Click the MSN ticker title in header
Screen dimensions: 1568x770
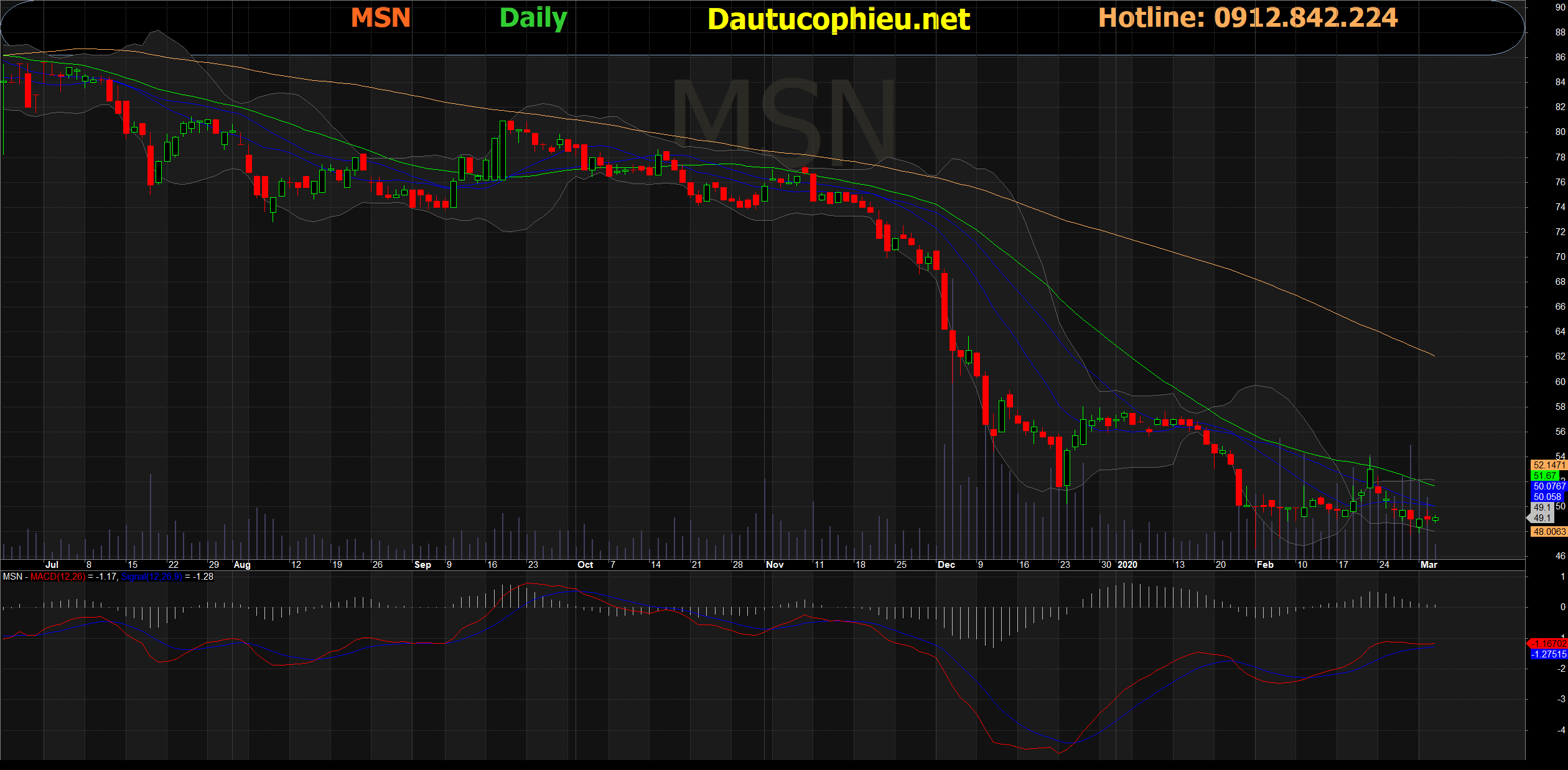[380, 17]
